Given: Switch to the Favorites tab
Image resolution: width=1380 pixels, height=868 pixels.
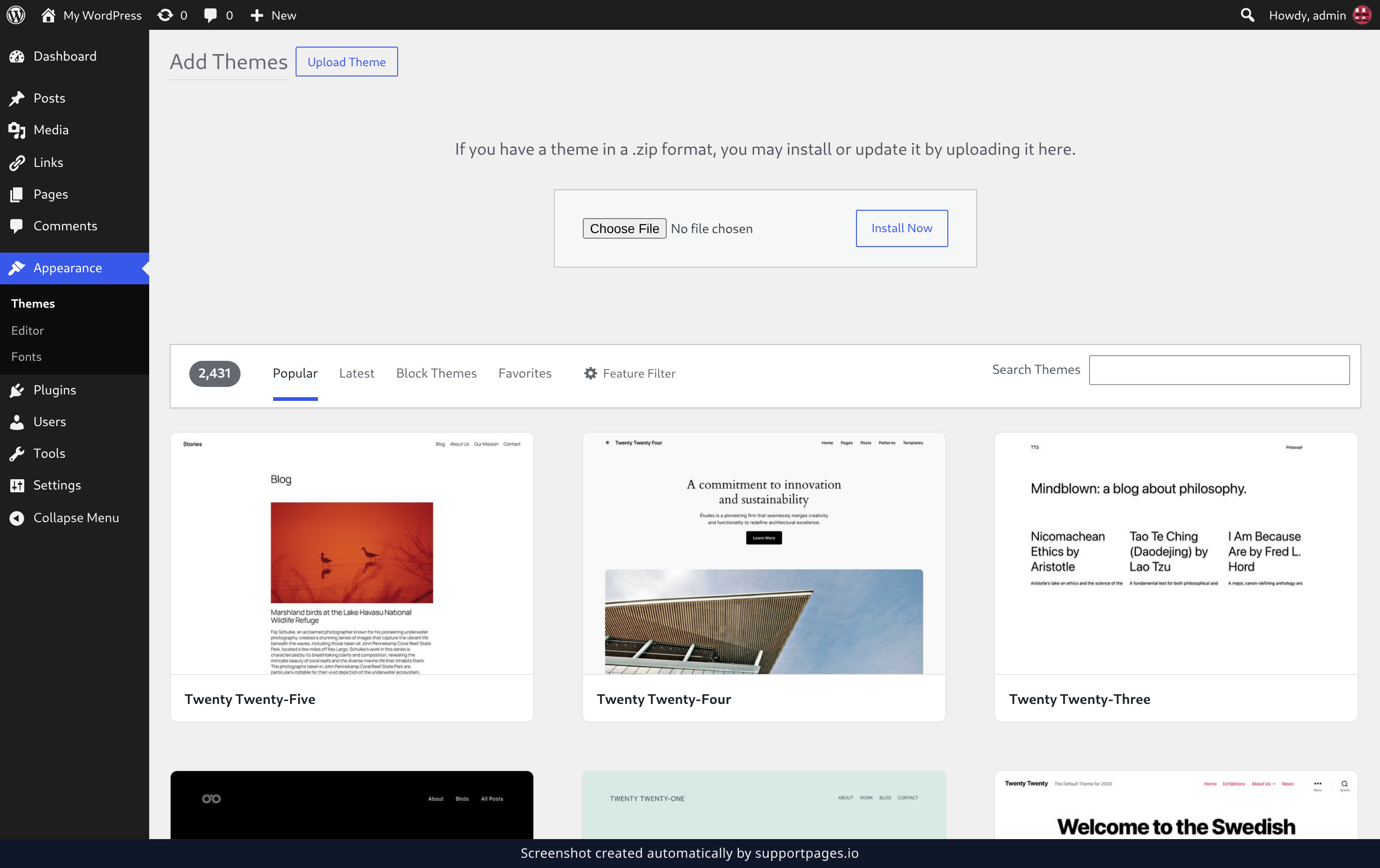Looking at the screenshot, I should [x=525, y=373].
